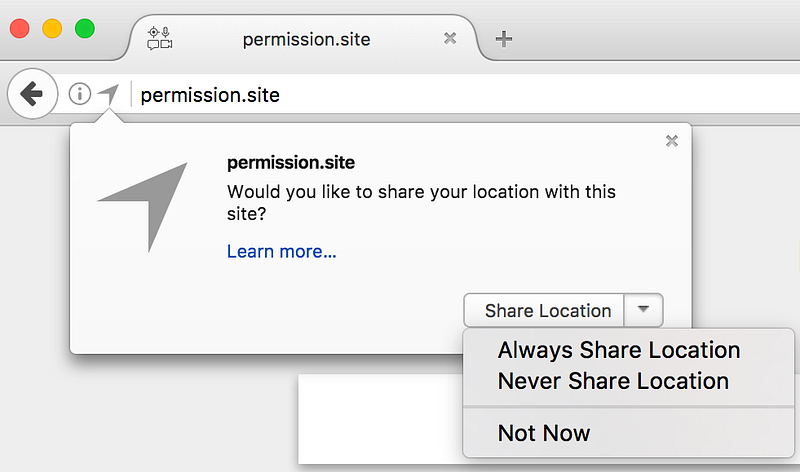This screenshot has width=800, height=472.
Task: Click the white page content area
Action: 380,418
